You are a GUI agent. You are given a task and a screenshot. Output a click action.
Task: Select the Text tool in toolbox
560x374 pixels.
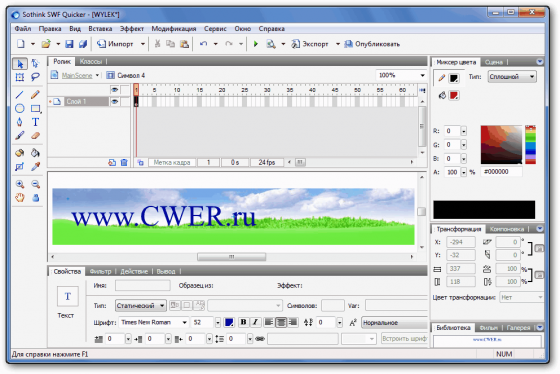[x=35, y=122]
